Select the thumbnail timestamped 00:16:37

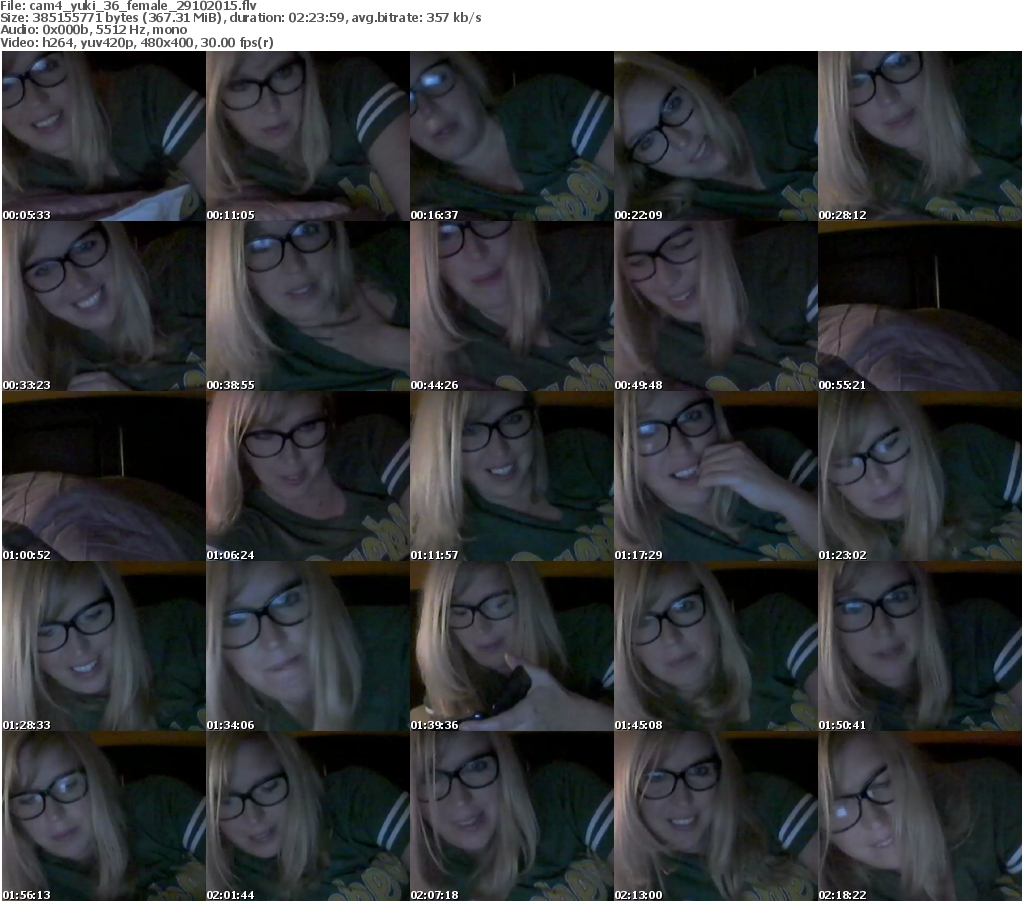511,136
